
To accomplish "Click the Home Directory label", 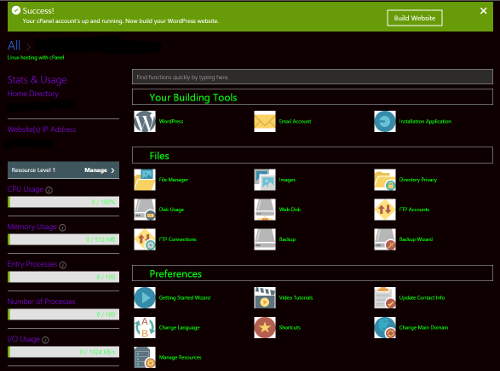I will point(33,94).
